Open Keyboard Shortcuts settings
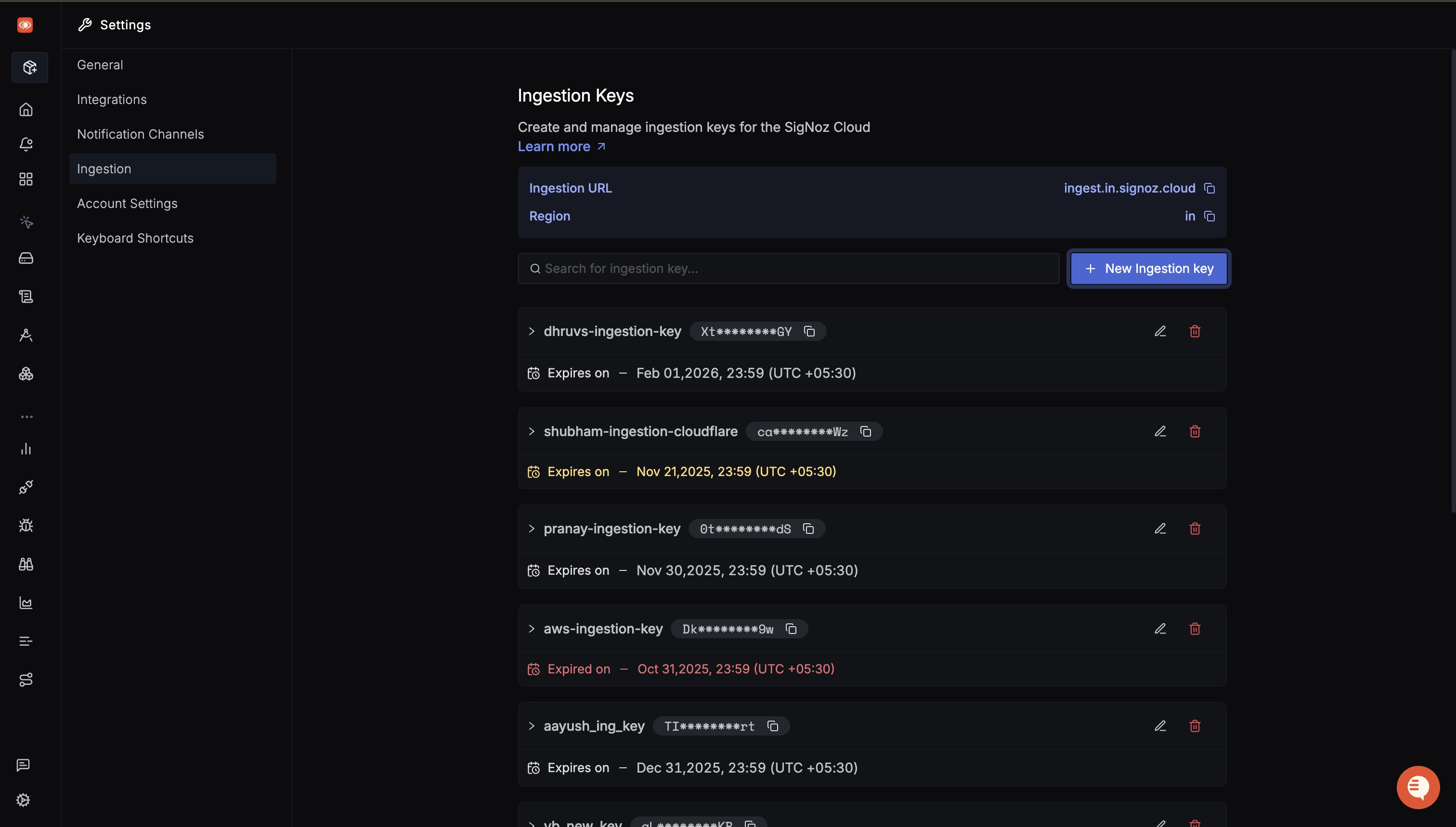Image resolution: width=1456 pixels, height=827 pixels. (135, 238)
